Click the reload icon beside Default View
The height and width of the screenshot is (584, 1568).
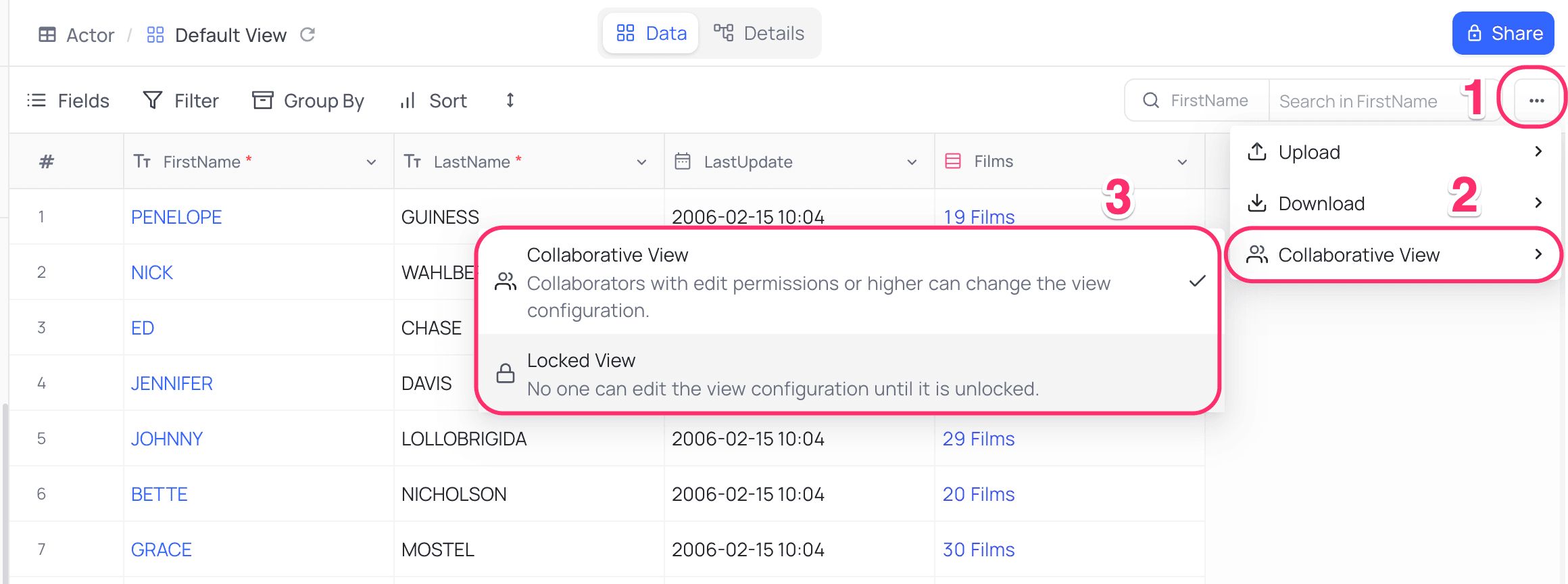point(308,34)
